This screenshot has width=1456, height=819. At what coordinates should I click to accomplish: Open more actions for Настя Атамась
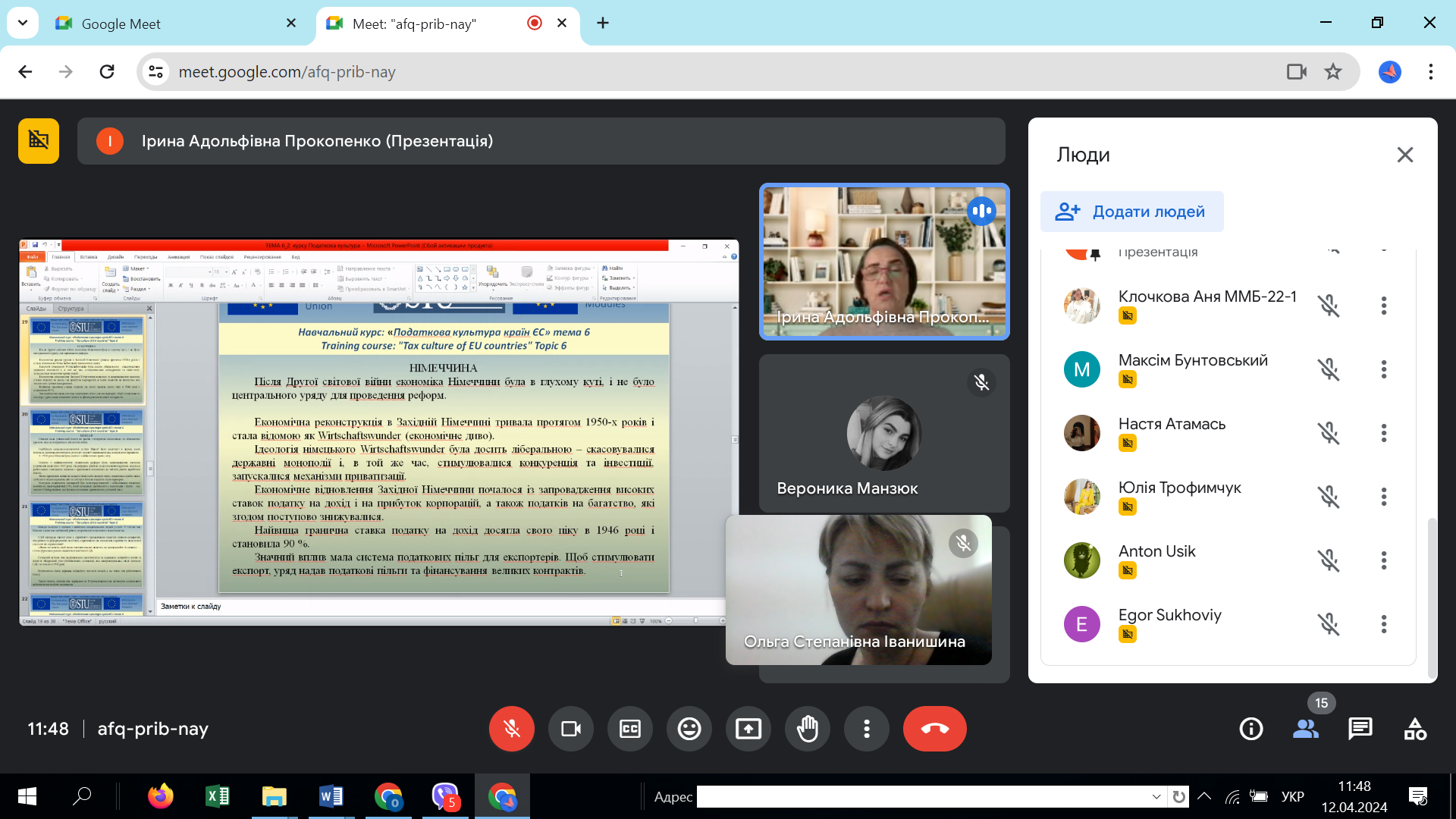[1384, 433]
